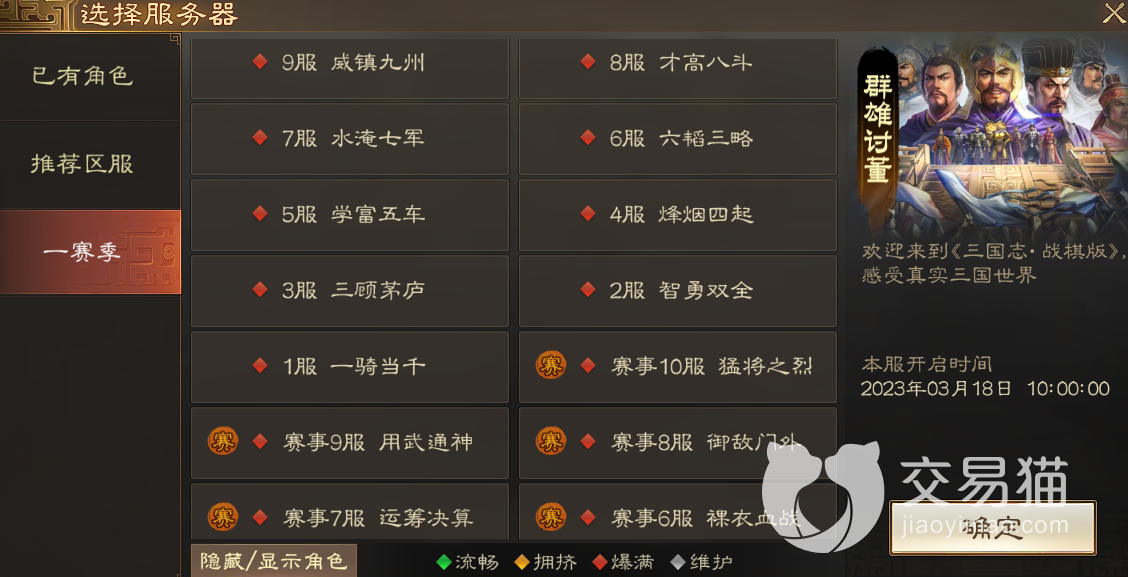Select the 一赛季 season tab
This screenshot has height=577, width=1128.
(90, 253)
